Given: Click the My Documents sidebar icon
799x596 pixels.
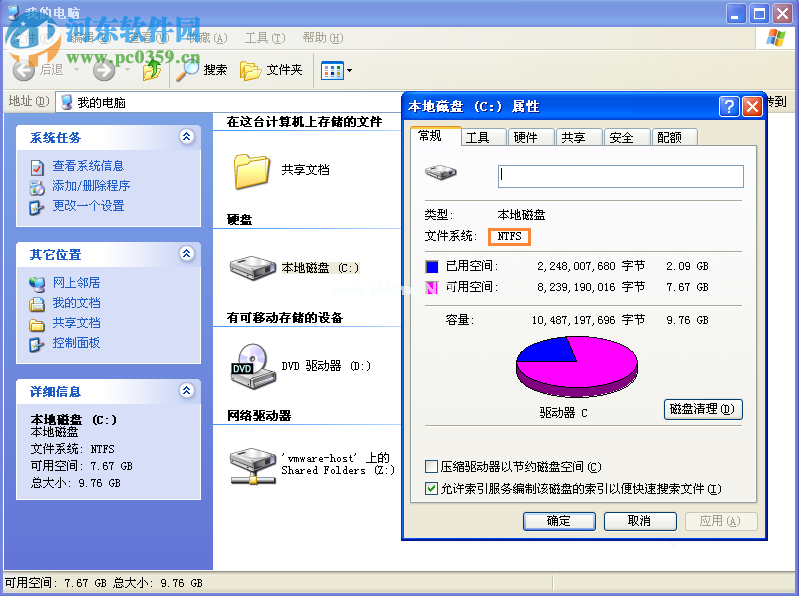Looking at the screenshot, I should pos(37,304).
